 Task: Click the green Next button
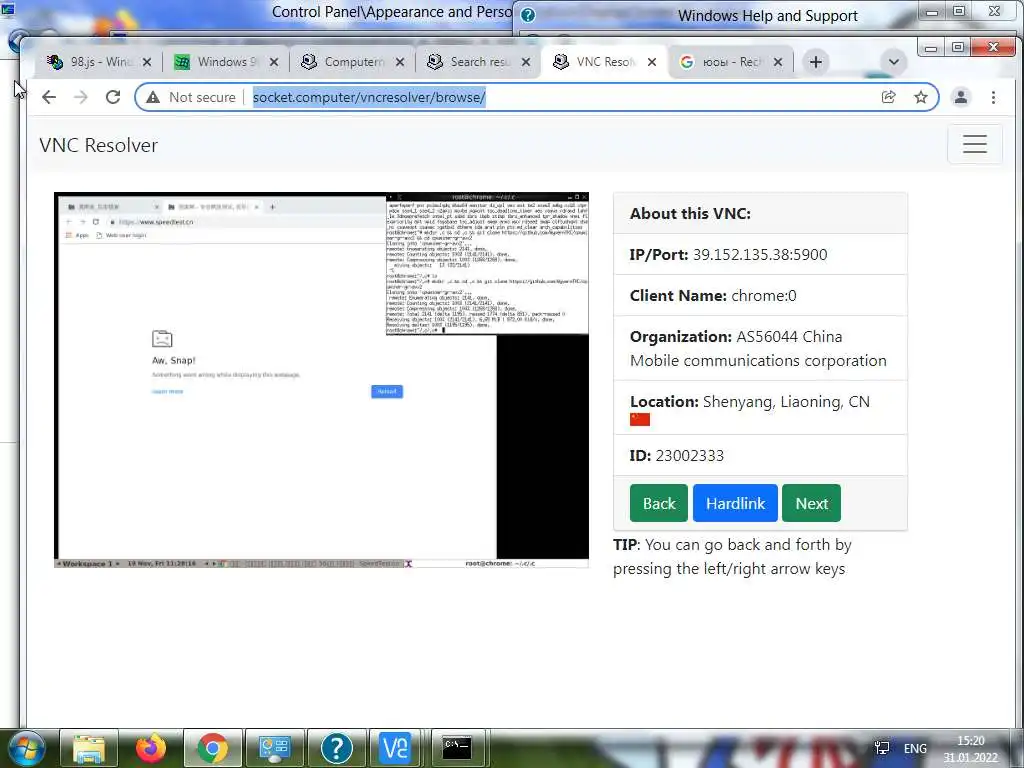[812, 503]
